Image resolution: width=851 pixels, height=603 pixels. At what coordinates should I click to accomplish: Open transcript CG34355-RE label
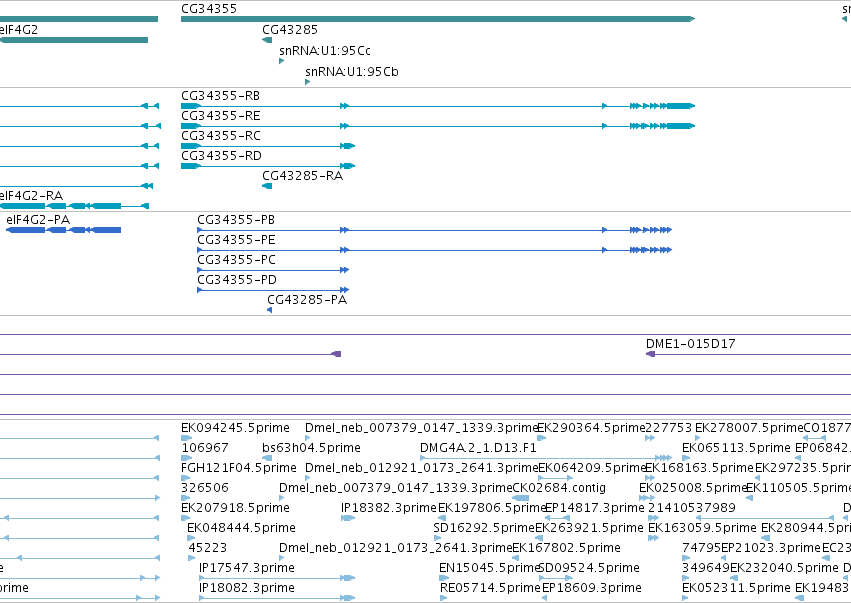pos(220,116)
